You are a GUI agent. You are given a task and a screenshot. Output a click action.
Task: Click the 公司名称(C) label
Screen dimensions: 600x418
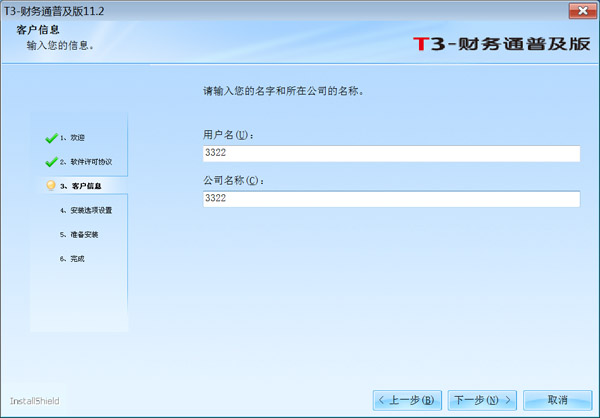click(233, 180)
